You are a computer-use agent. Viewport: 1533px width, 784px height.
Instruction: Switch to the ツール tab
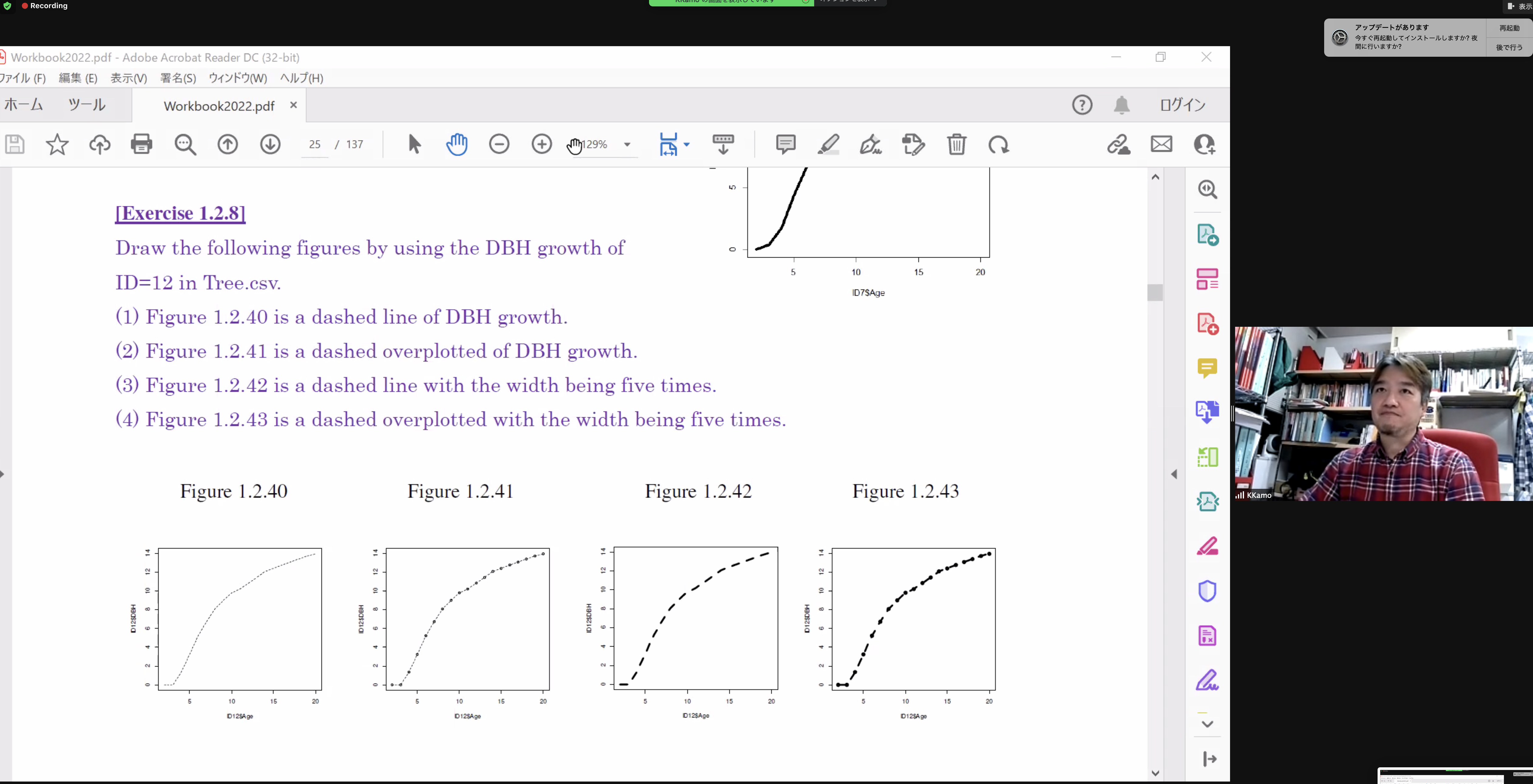click(87, 105)
